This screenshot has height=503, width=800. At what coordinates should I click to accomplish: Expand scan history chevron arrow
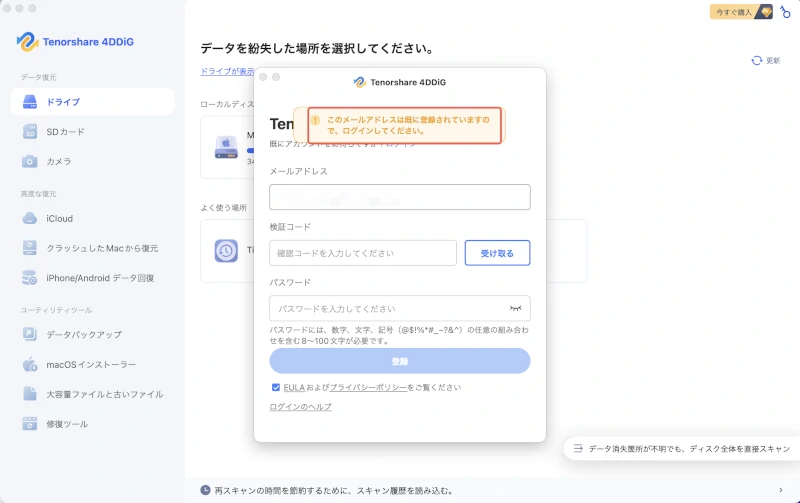[781, 490]
